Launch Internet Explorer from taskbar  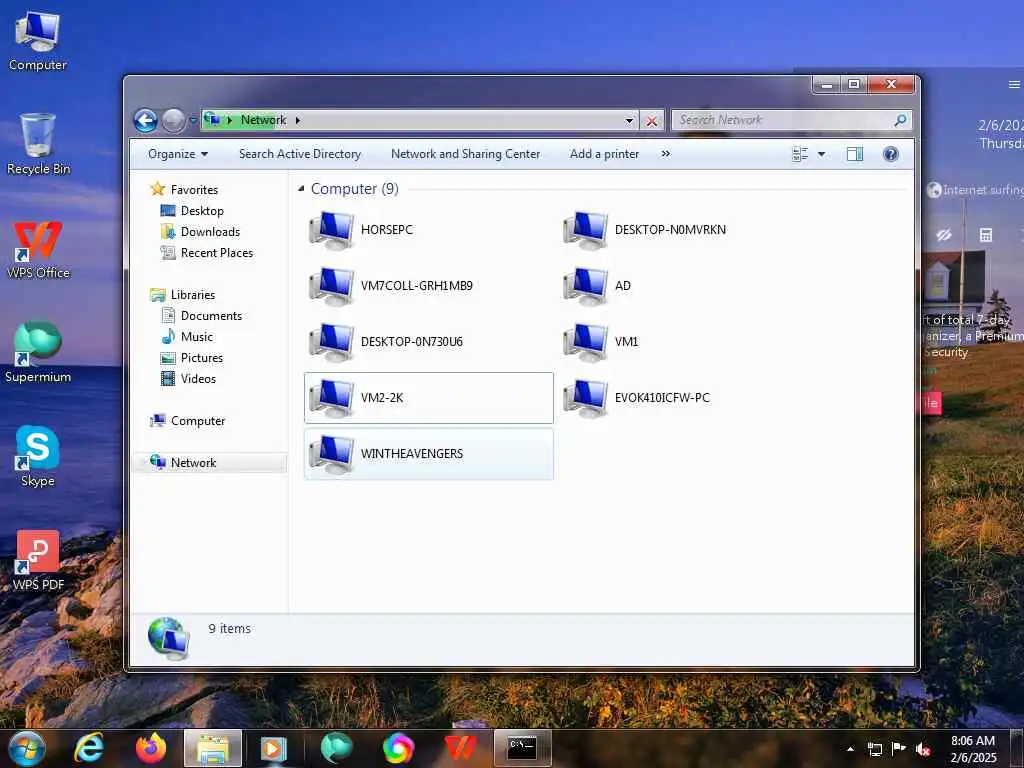88,748
